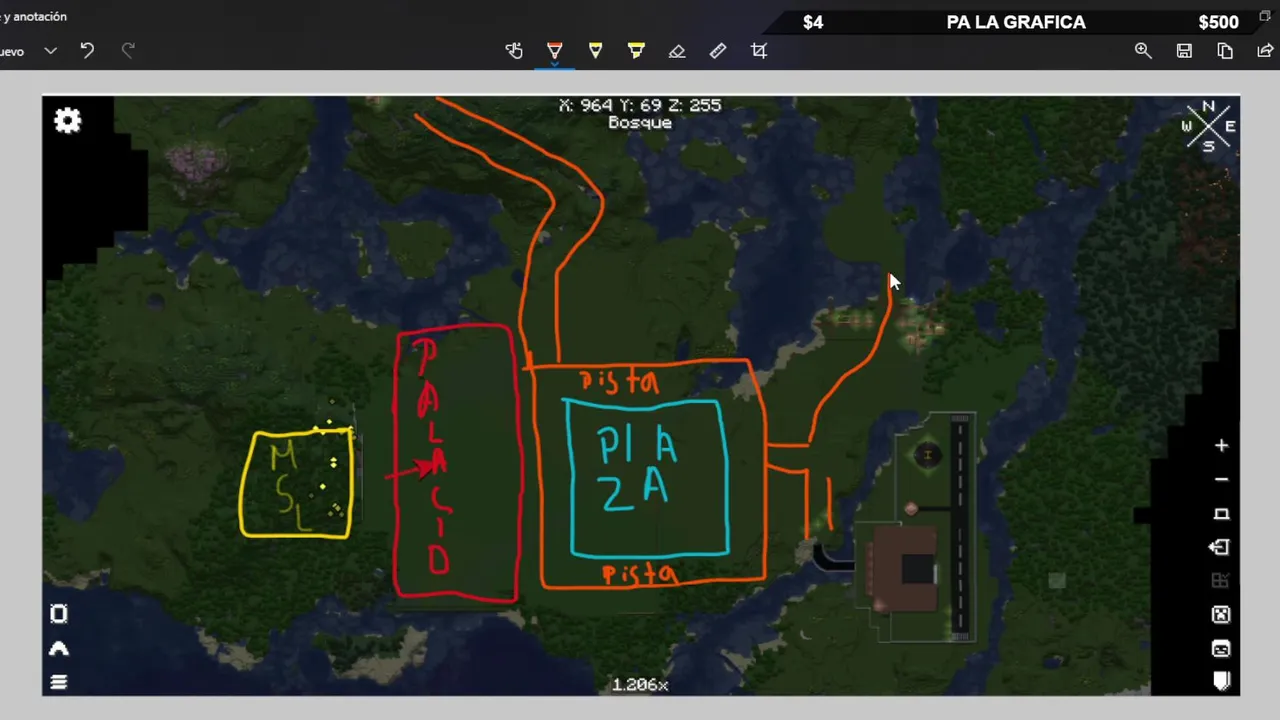Click the shield-shaped icon at bottom right of map
The image size is (1280, 720).
point(1220,682)
